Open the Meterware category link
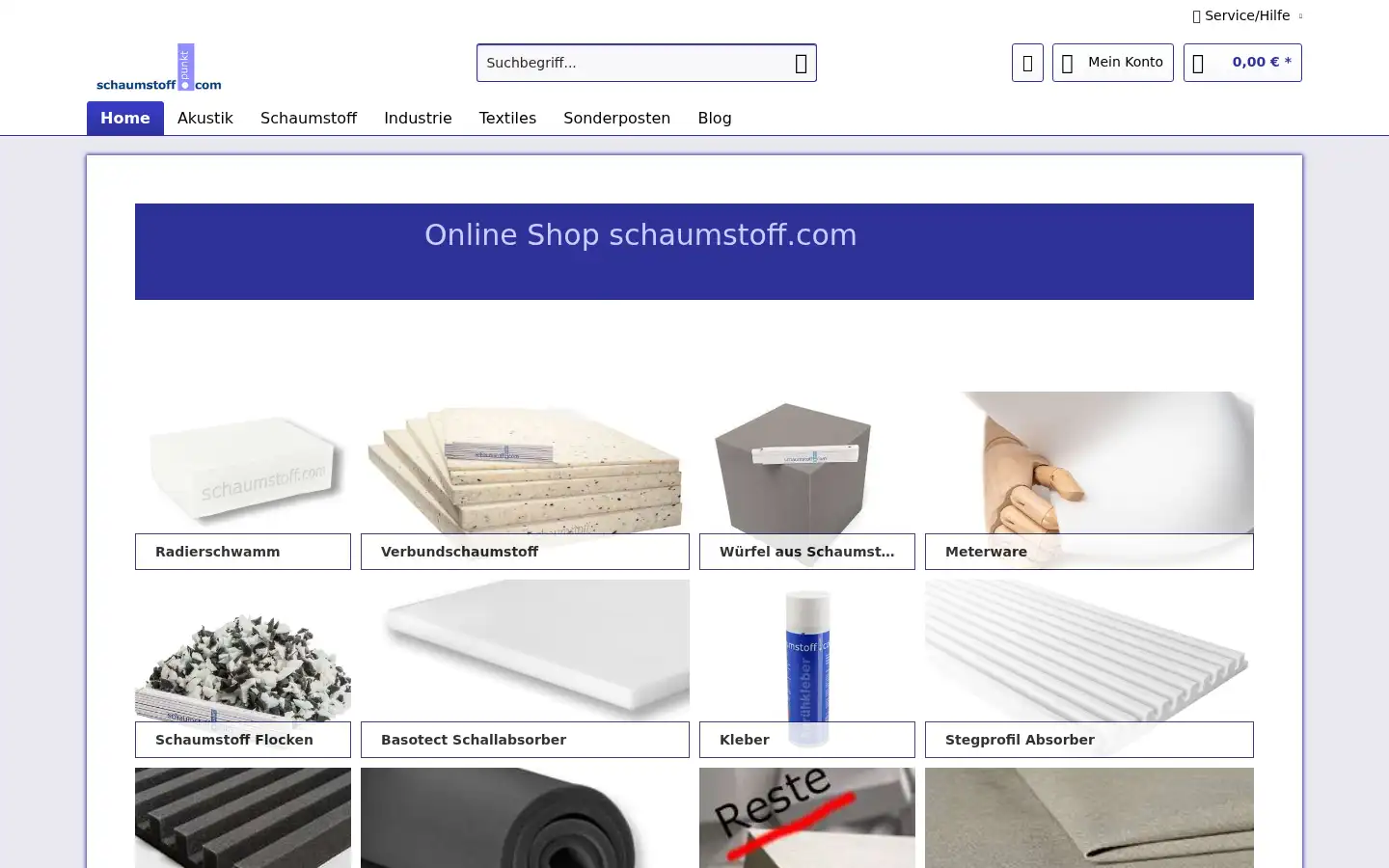Viewport: 1389px width, 868px height. [x=1089, y=552]
